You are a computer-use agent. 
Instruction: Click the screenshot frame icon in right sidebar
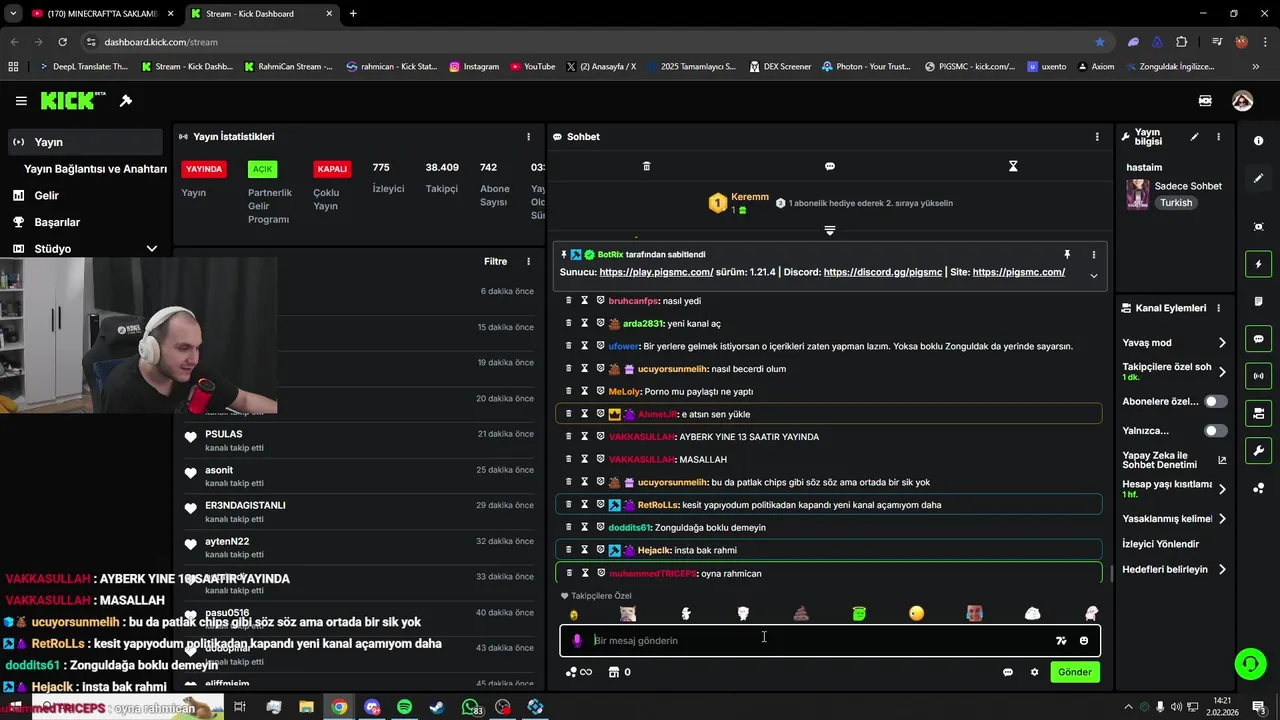[x=1258, y=227]
